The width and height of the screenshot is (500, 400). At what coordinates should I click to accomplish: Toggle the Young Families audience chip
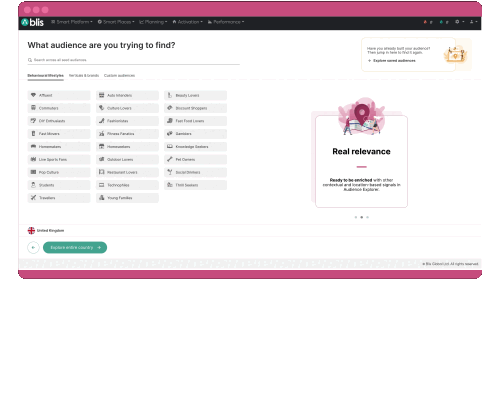[127, 198]
